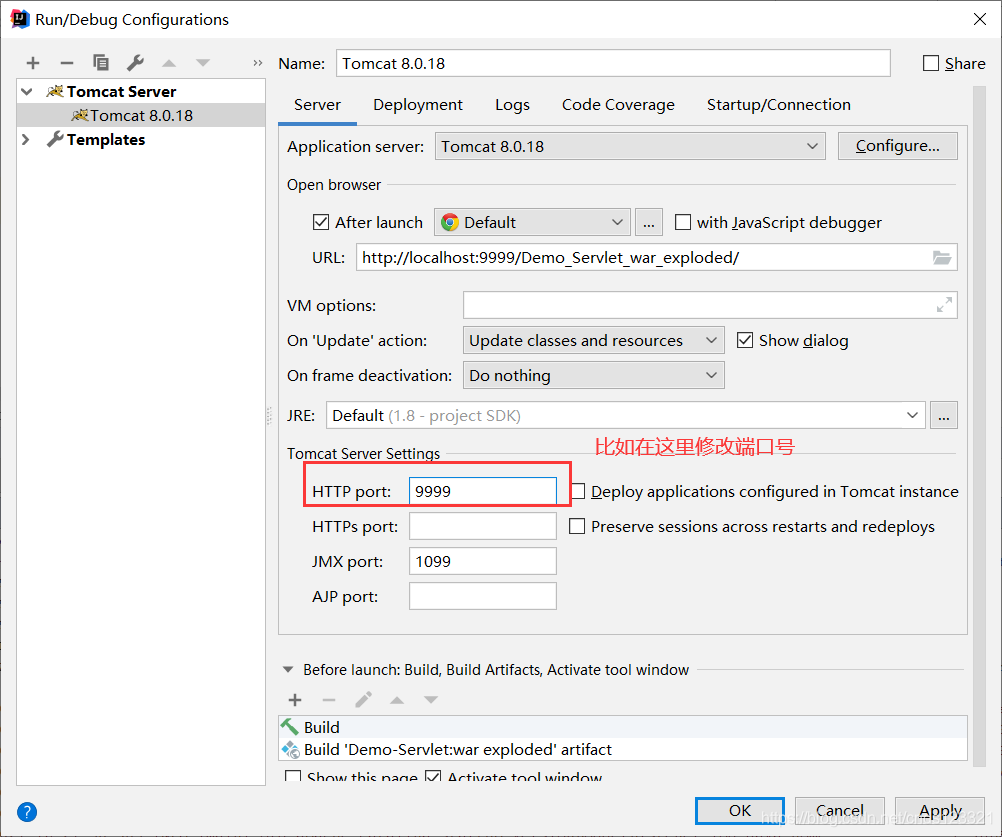
Task: Expand VM options field icon
Action: [x=944, y=305]
